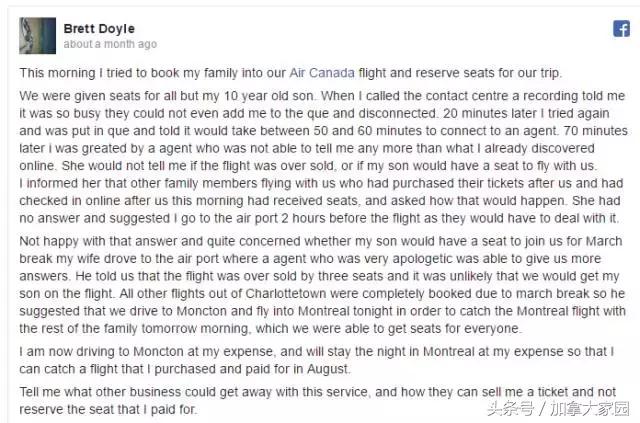Click the "about a month ago" timestamp
Image resolution: width=640 pixels, height=423 pixels.
pos(110,44)
